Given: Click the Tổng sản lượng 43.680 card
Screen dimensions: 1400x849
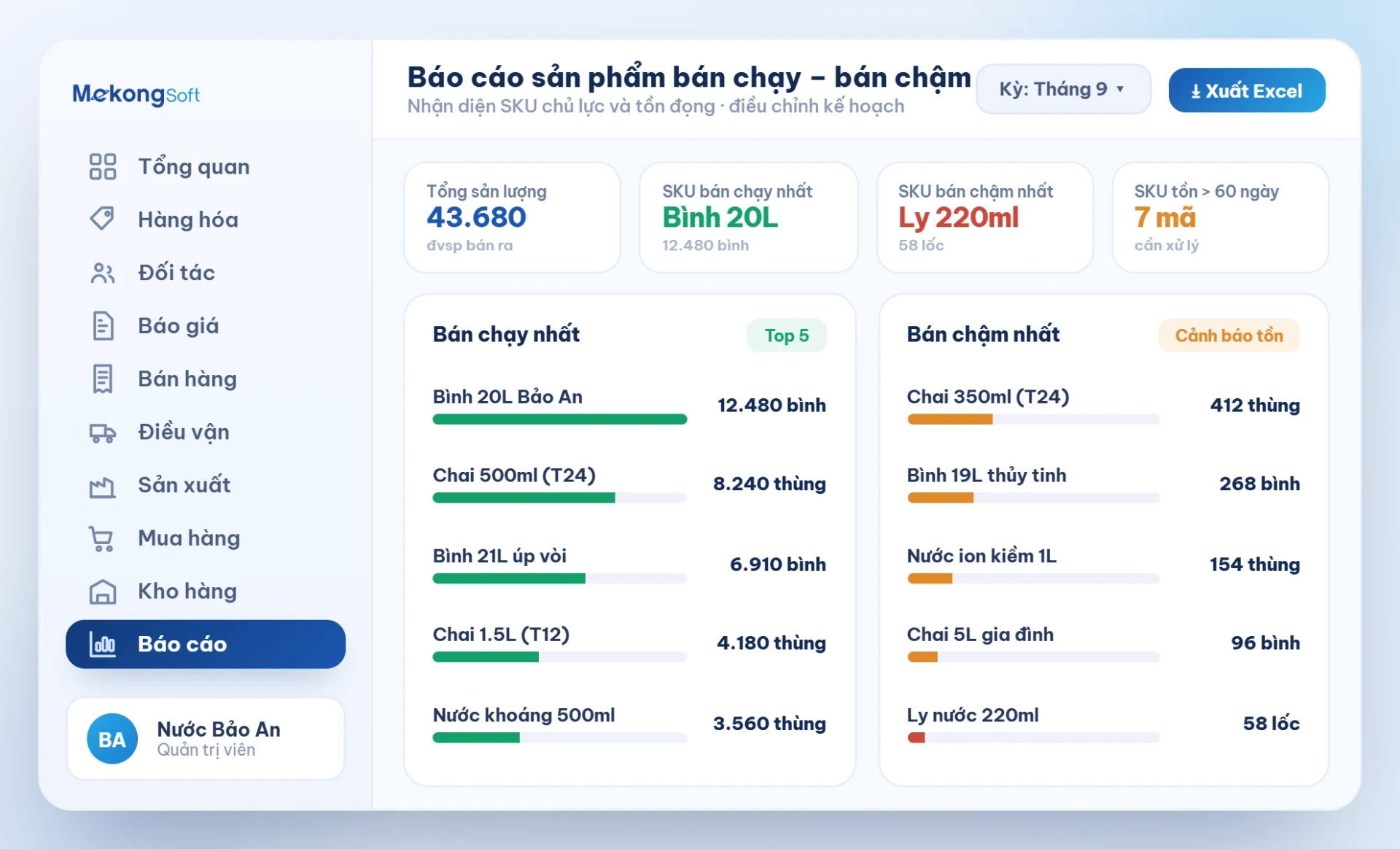Looking at the screenshot, I should click(512, 217).
